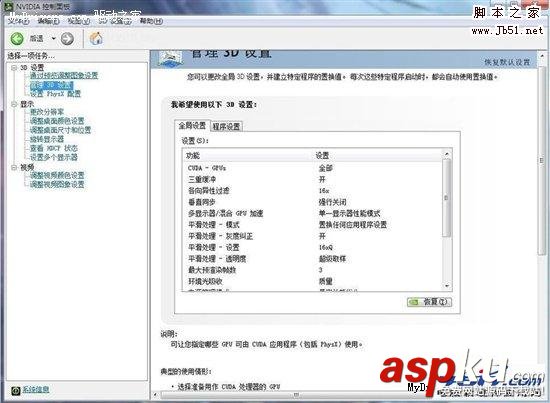Click the main page vertical scrollbar thumb

542,160
